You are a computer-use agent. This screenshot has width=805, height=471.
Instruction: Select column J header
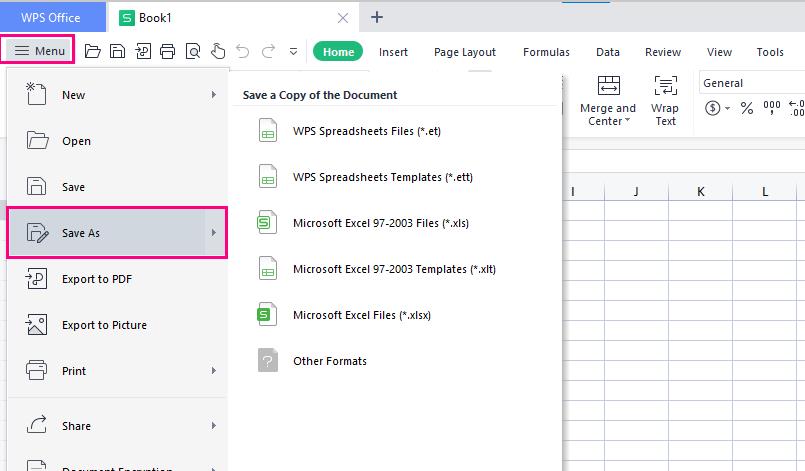point(636,192)
